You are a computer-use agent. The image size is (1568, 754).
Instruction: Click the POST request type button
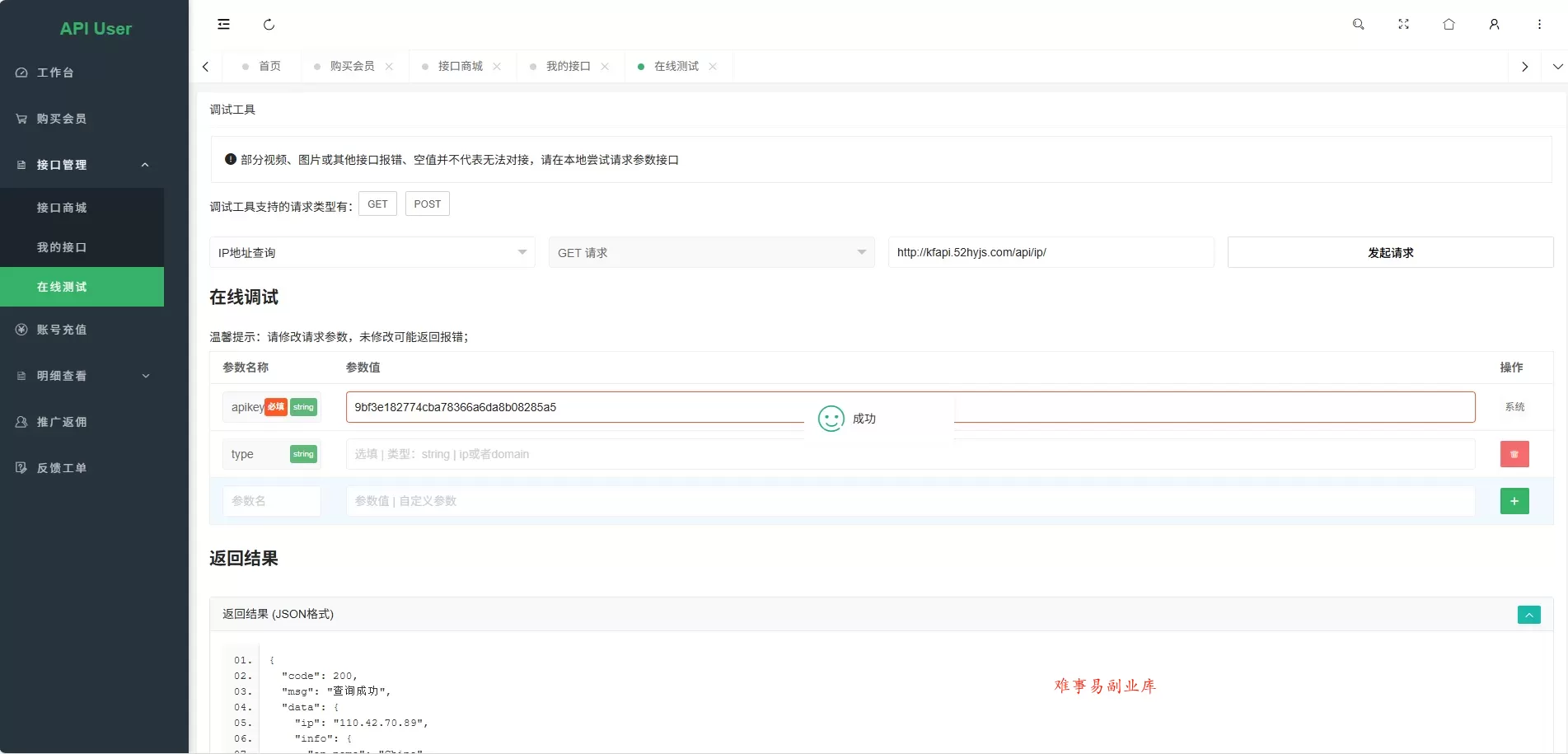click(x=428, y=204)
